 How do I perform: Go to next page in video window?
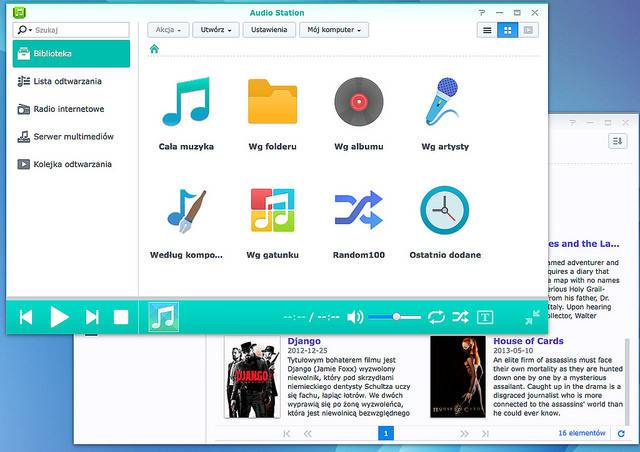click(464, 434)
